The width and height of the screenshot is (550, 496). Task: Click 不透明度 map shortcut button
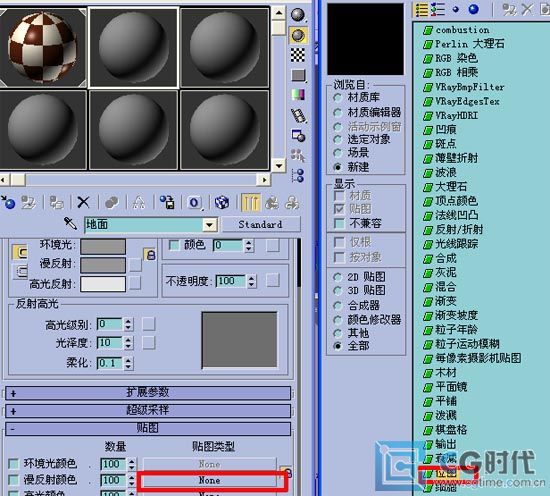[x=273, y=280]
